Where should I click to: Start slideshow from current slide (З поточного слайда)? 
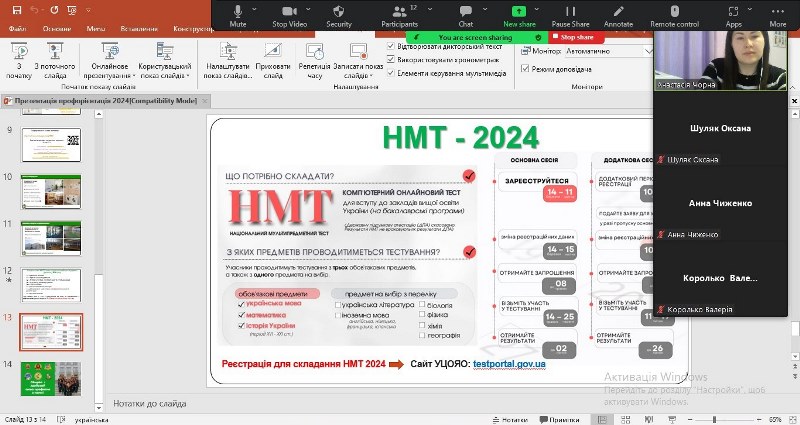coord(55,60)
